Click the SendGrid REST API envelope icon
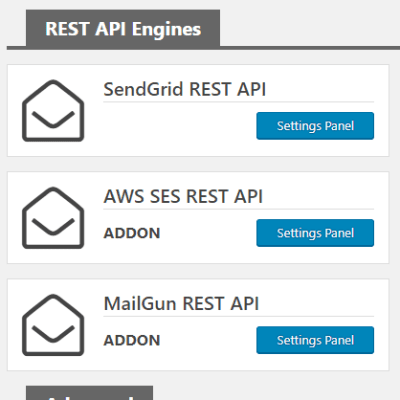This screenshot has width=400, height=400. coord(53,111)
